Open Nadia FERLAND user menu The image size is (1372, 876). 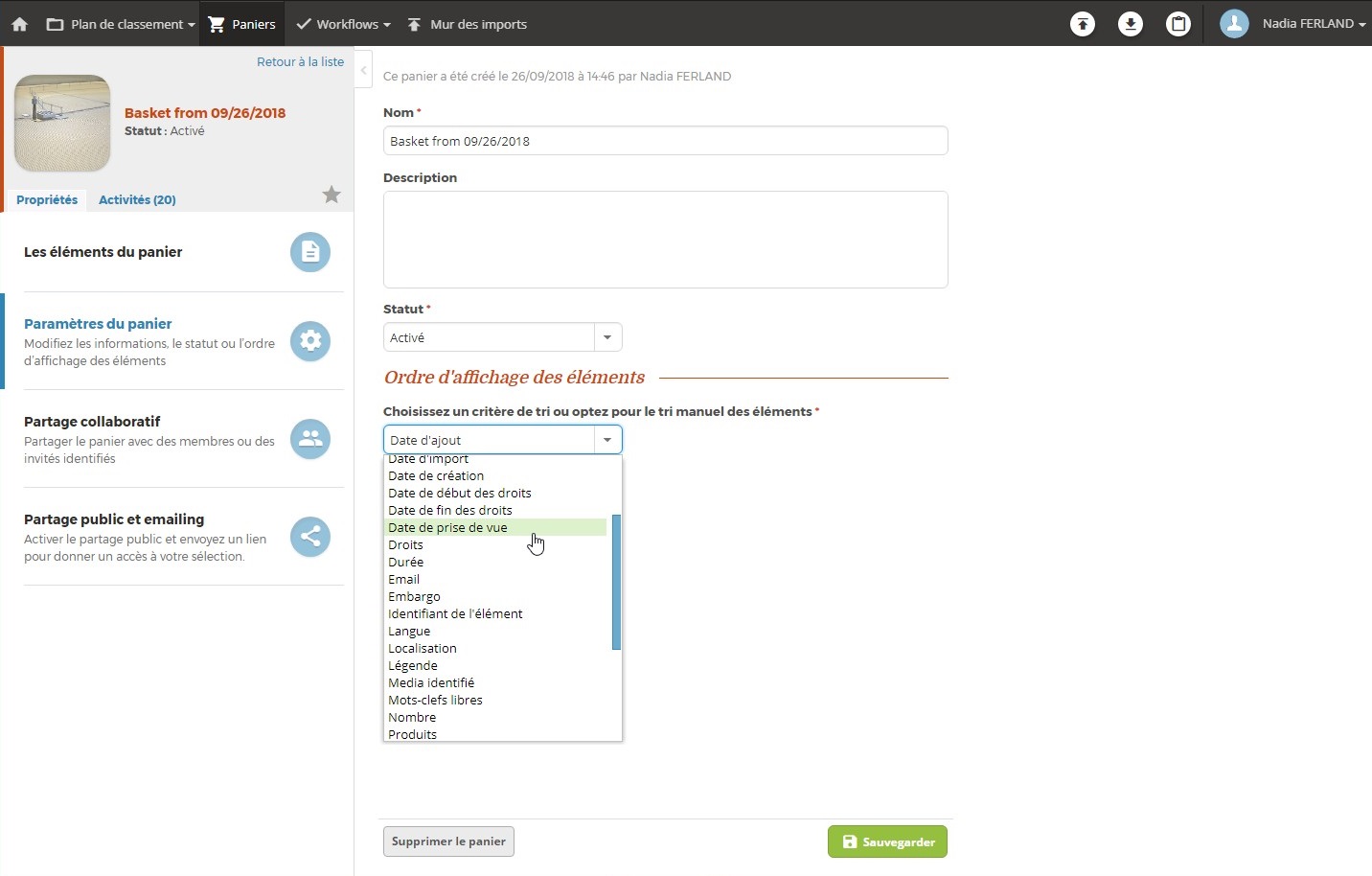pyautogui.click(x=1293, y=24)
